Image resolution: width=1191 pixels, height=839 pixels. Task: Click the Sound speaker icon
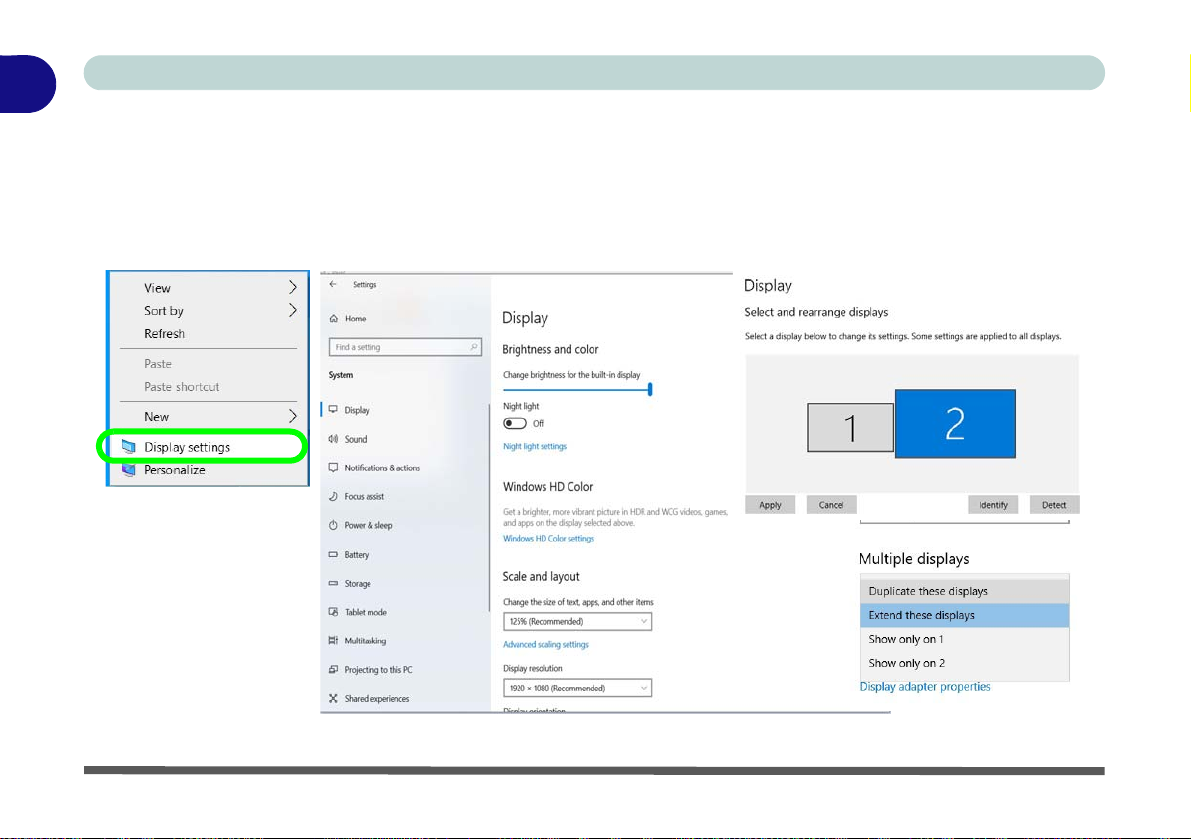(x=333, y=439)
